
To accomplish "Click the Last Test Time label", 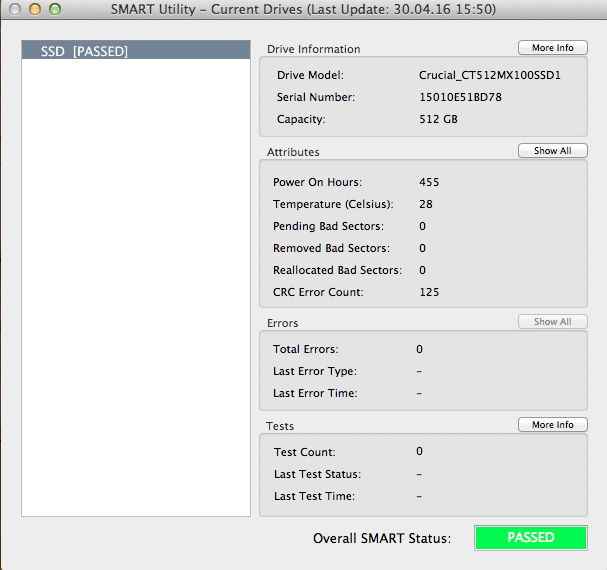I will 314,496.
